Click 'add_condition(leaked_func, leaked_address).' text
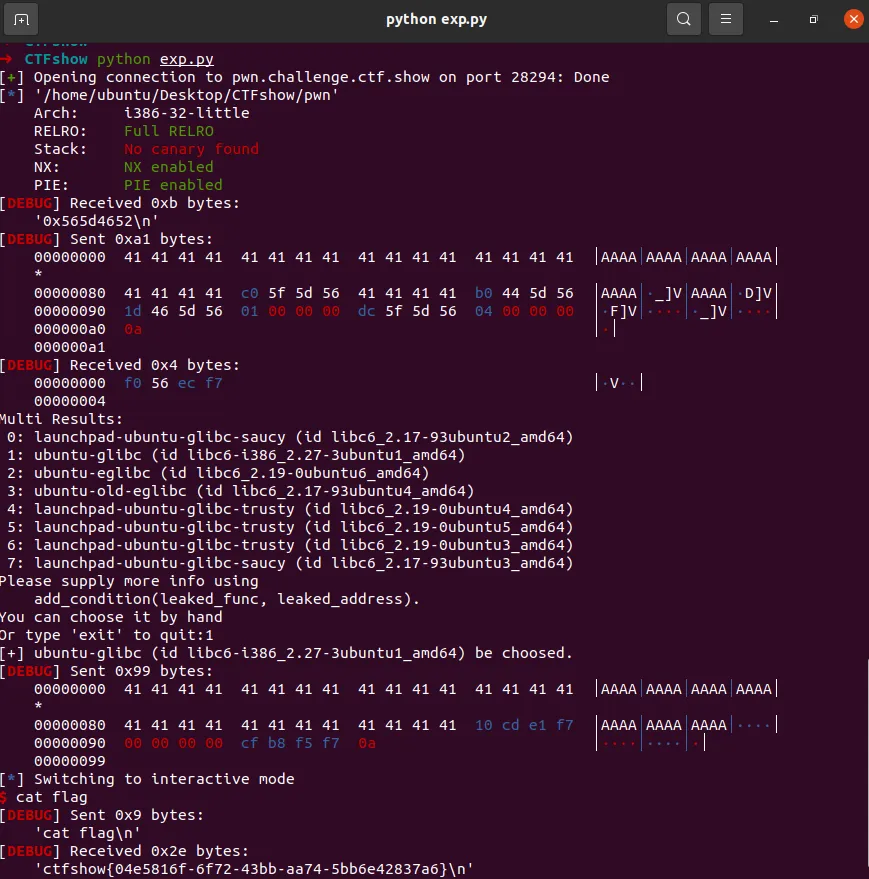Screen dimensions: 869x879 coord(227,599)
